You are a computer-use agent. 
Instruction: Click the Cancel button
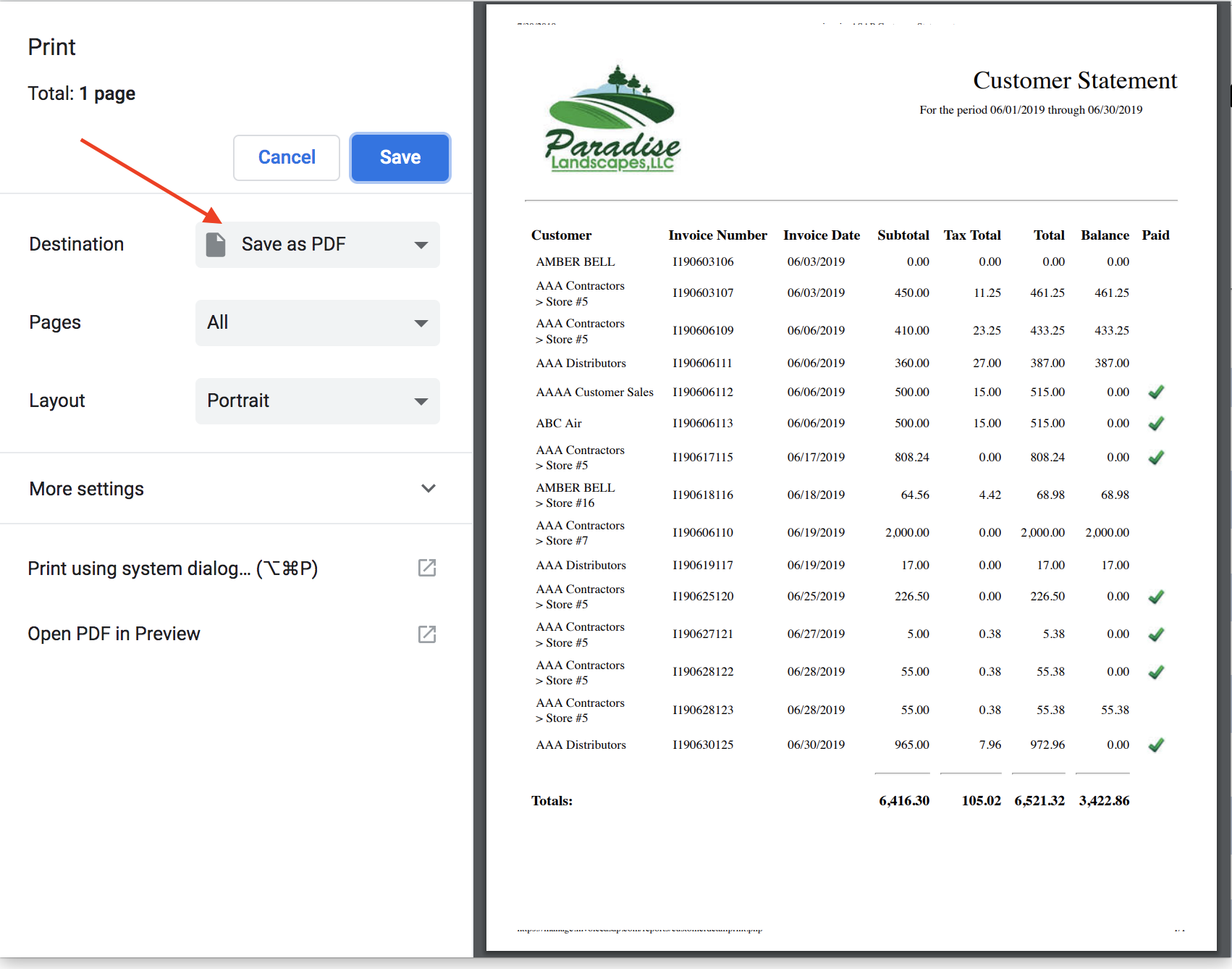coord(287,157)
